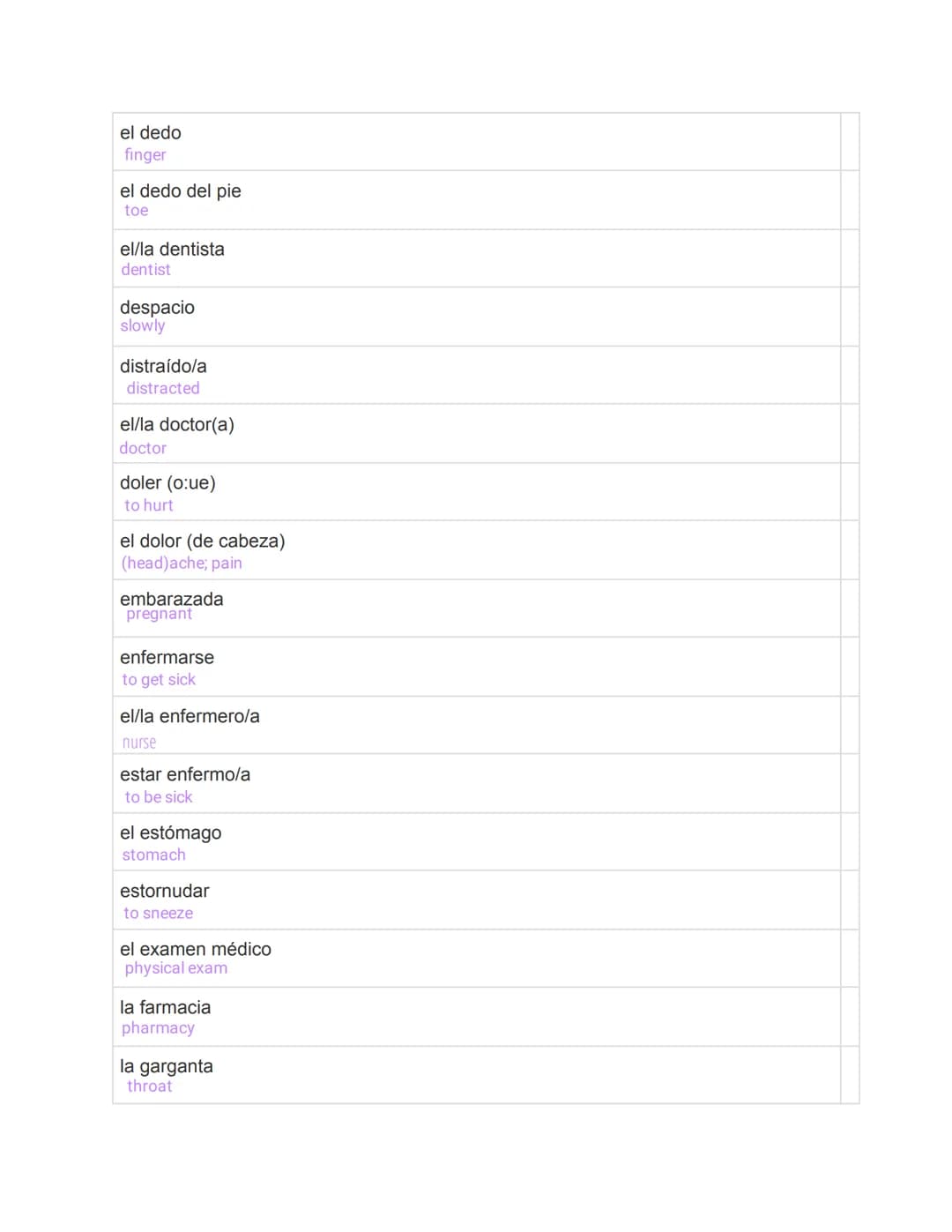Click the 'el/la enfermero/a' term

pyautogui.click(x=190, y=717)
